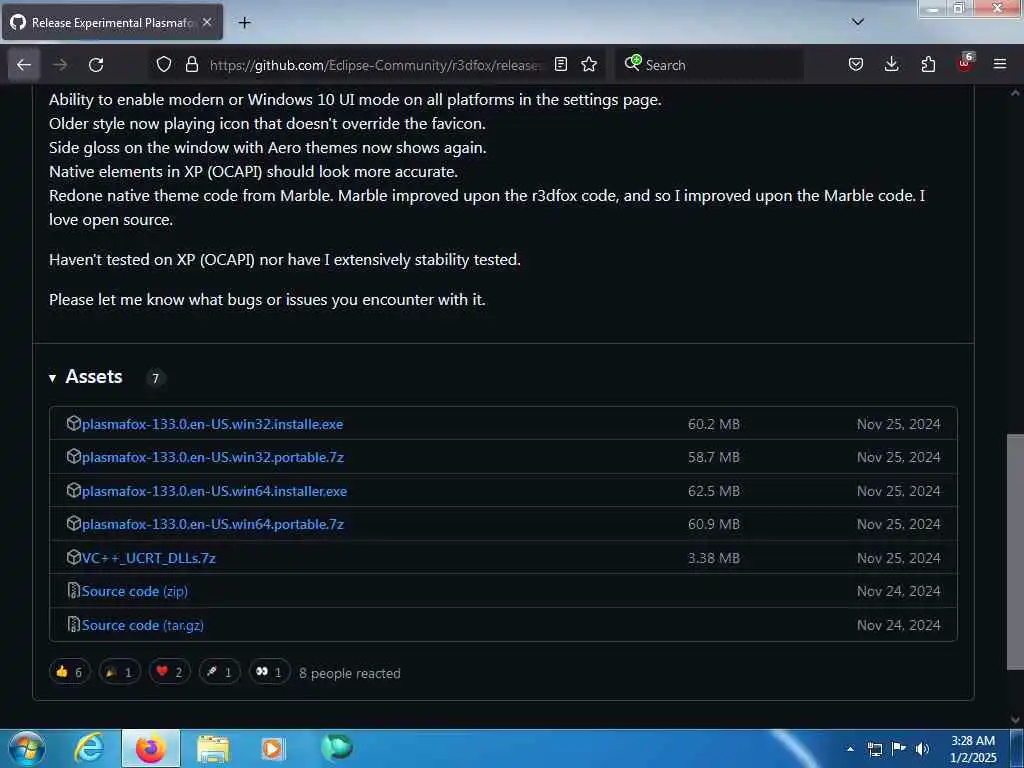This screenshot has height=768, width=1024.
Task: Click the search engine magnifier icon
Action: point(632,63)
